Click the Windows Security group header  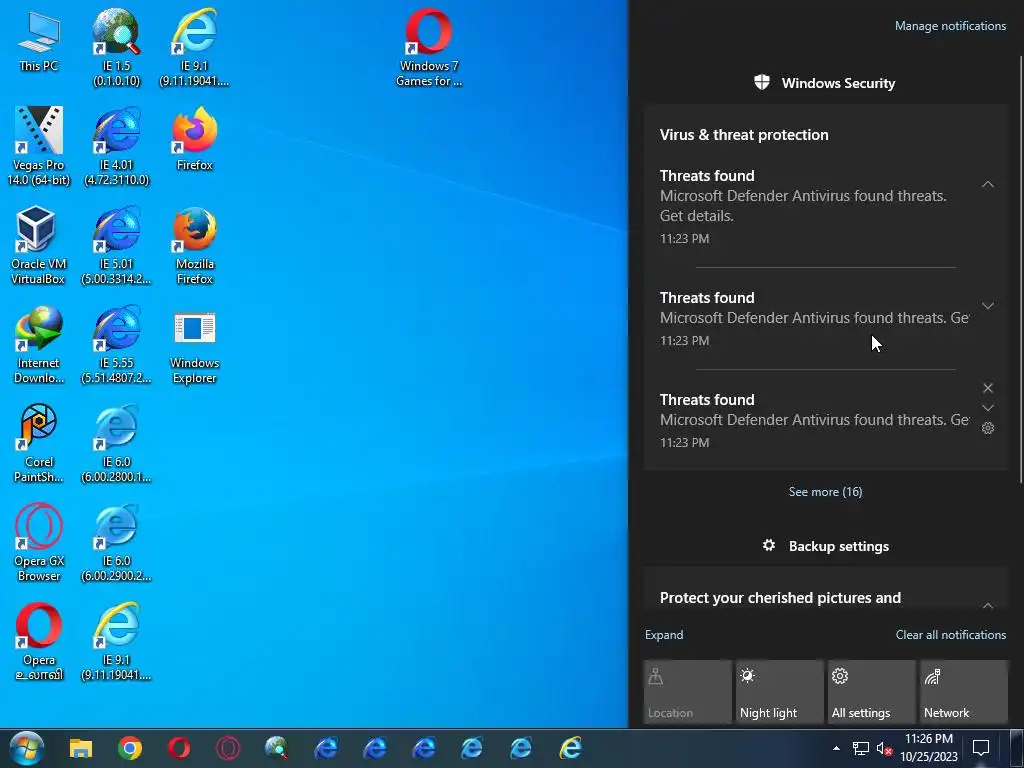(x=825, y=83)
